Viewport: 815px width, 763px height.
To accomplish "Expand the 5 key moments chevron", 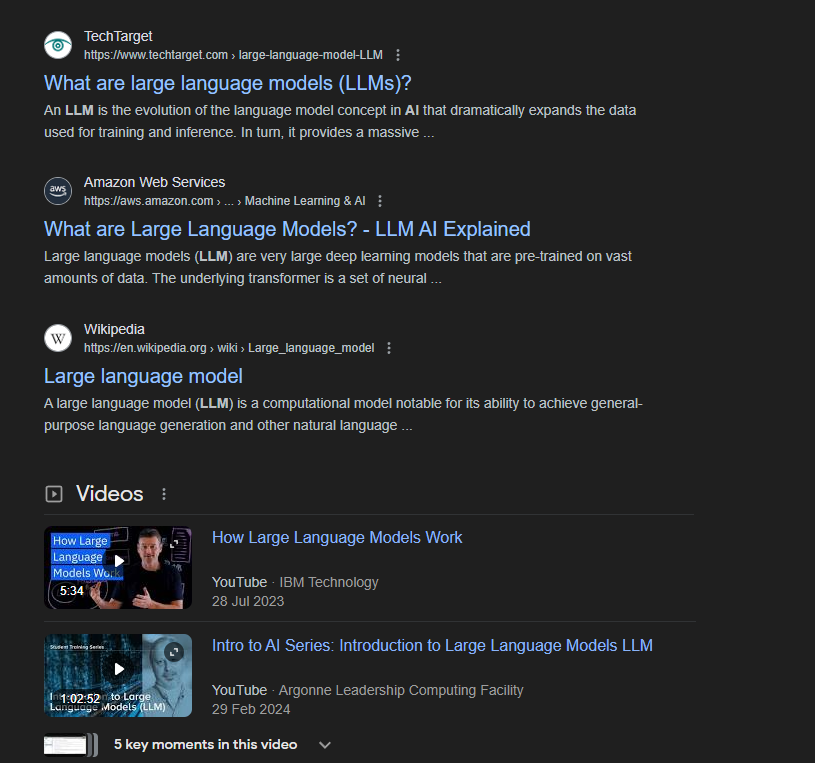I will (x=325, y=745).
